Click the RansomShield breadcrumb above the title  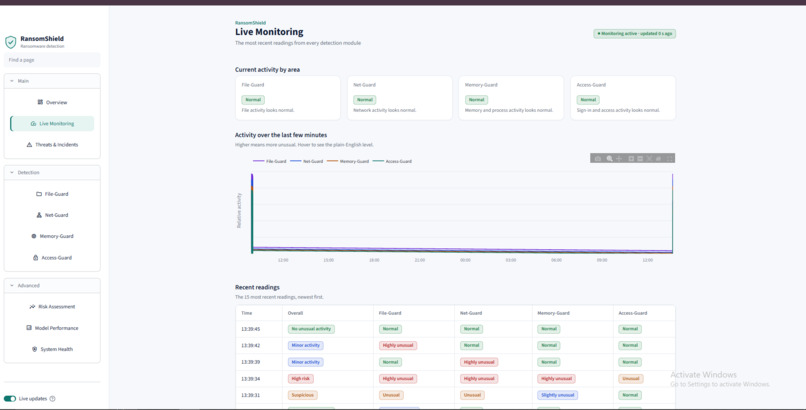click(x=250, y=23)
